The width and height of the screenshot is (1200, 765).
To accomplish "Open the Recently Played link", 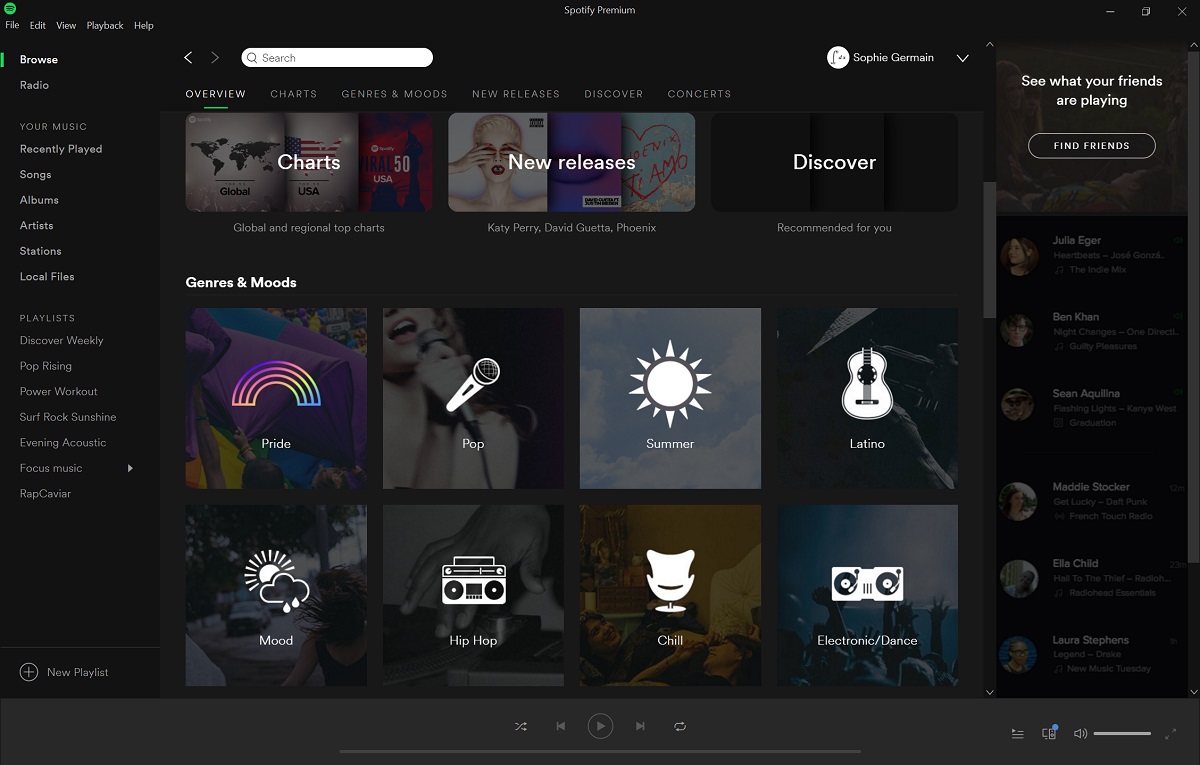I will click(61, 149).
